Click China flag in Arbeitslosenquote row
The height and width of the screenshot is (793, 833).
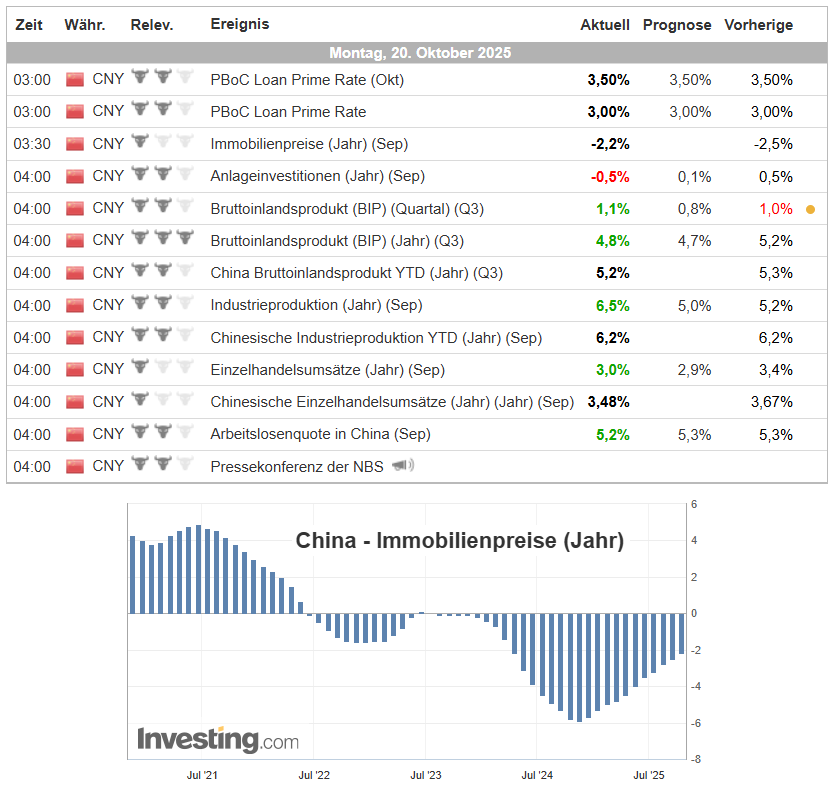point(75,434)
